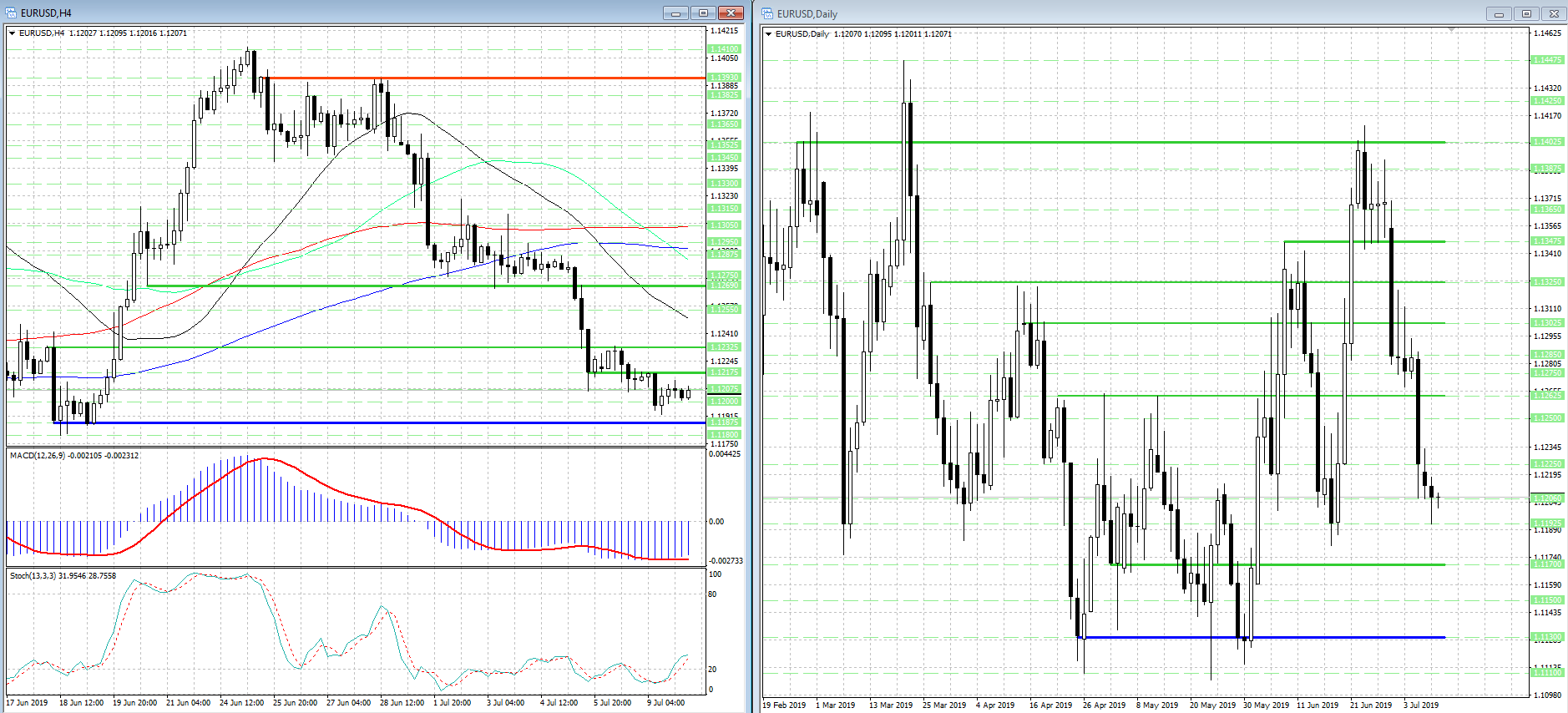
Task: Click the 1.11100 level label in Daily chart
Action: coord(1547,673)
